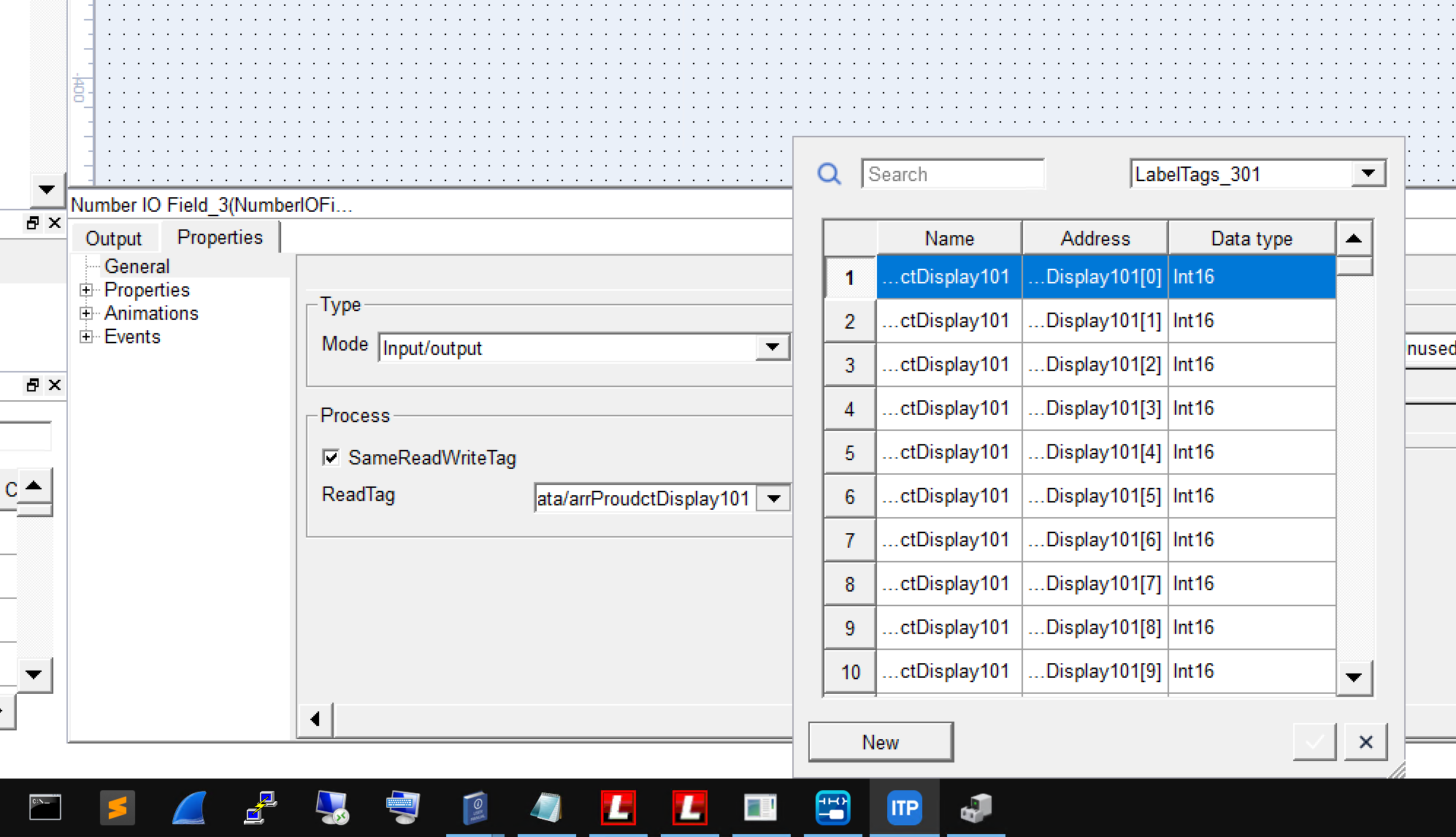Uncheck the SameReadWriteTag checkbox

coord(331,458)
